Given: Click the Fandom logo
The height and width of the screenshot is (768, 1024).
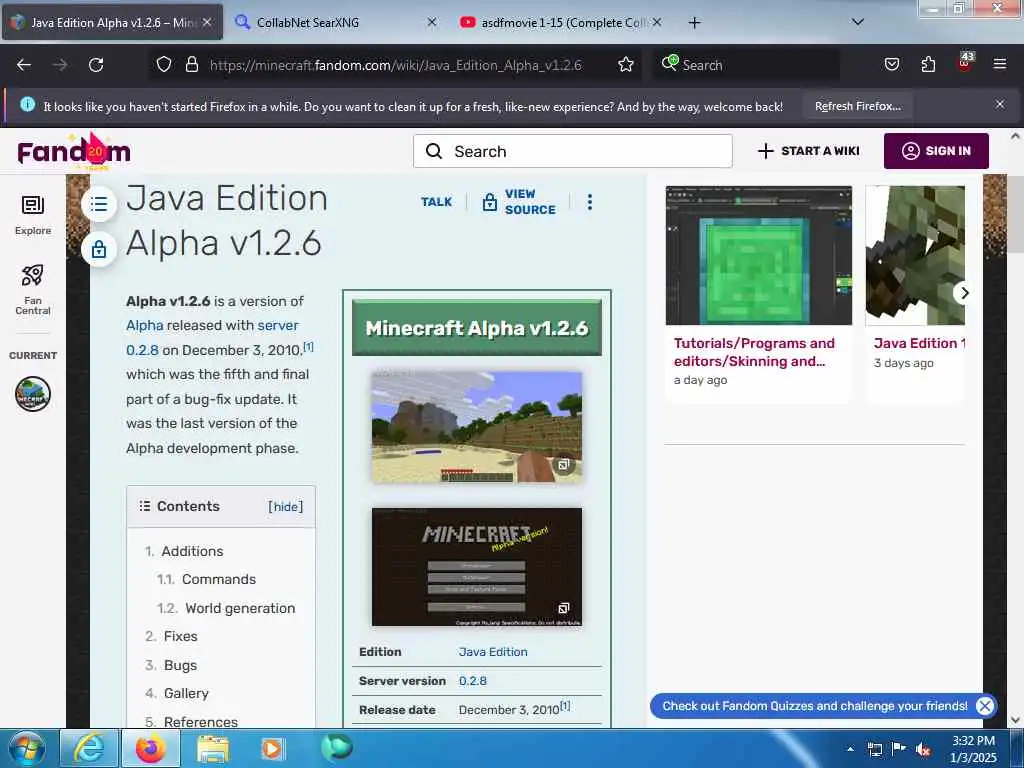Looking at the screenshot, I should click(74, 151).
